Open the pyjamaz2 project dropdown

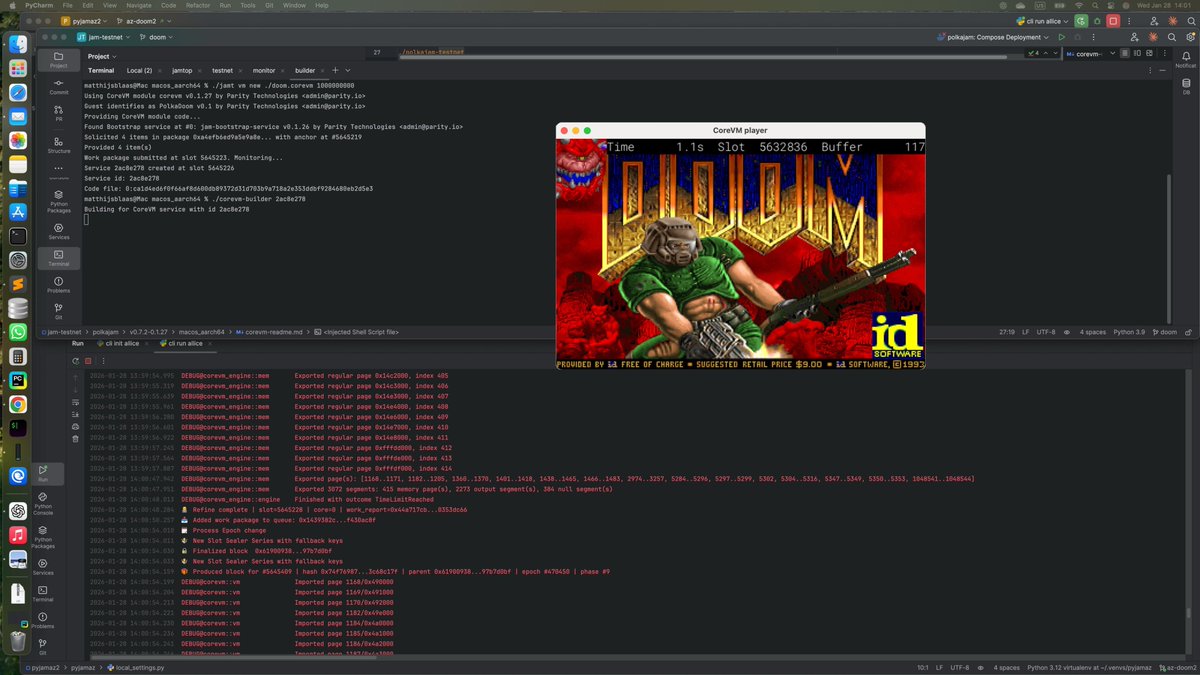coord(85,21)
